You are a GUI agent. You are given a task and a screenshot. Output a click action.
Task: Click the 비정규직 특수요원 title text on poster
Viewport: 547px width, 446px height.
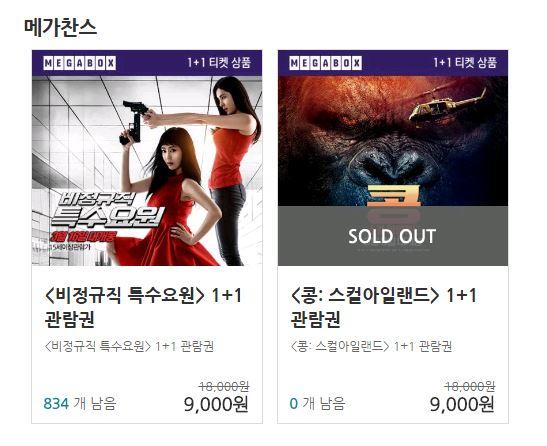pyautogui.click(x=106, y=210)
